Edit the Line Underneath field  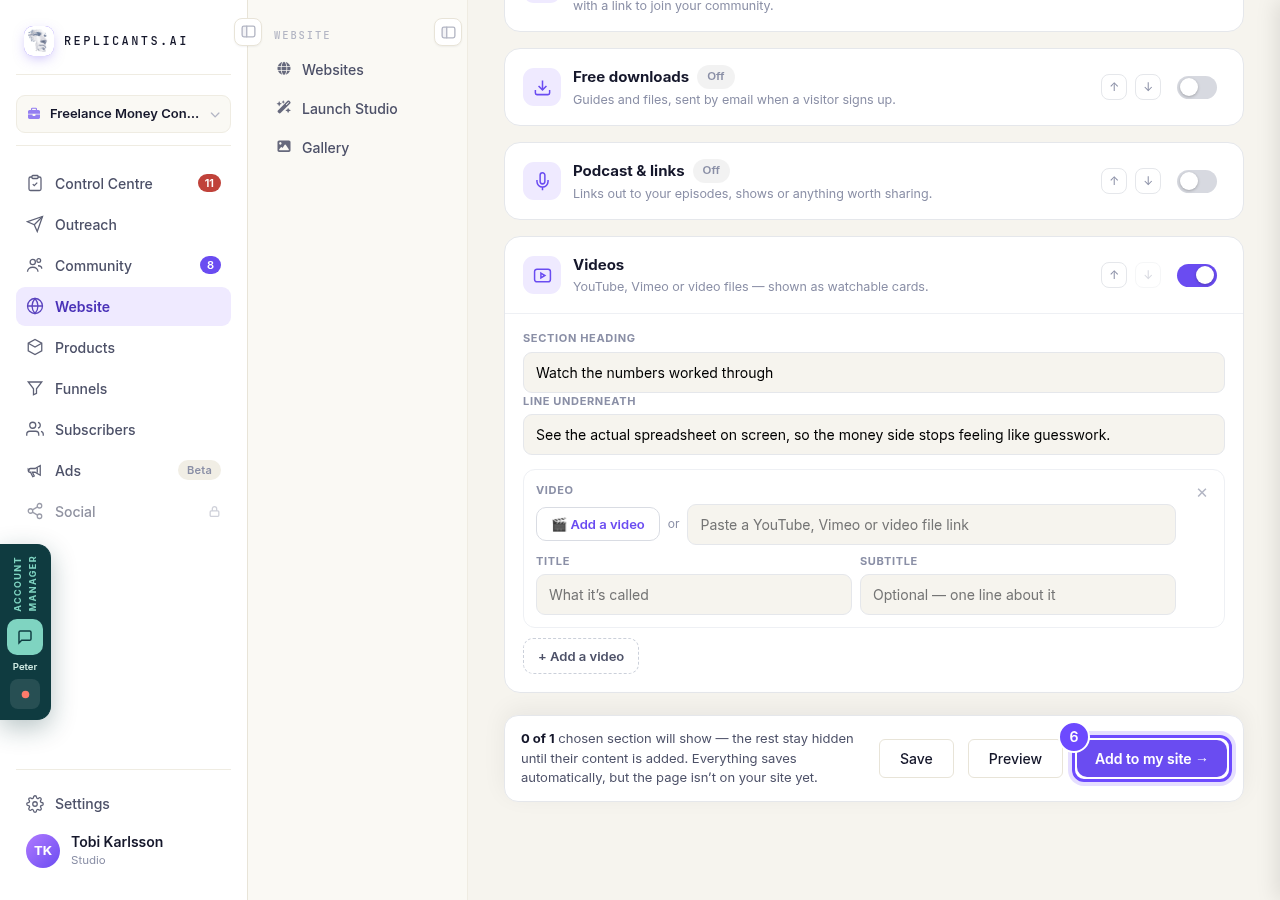point(874,435)
